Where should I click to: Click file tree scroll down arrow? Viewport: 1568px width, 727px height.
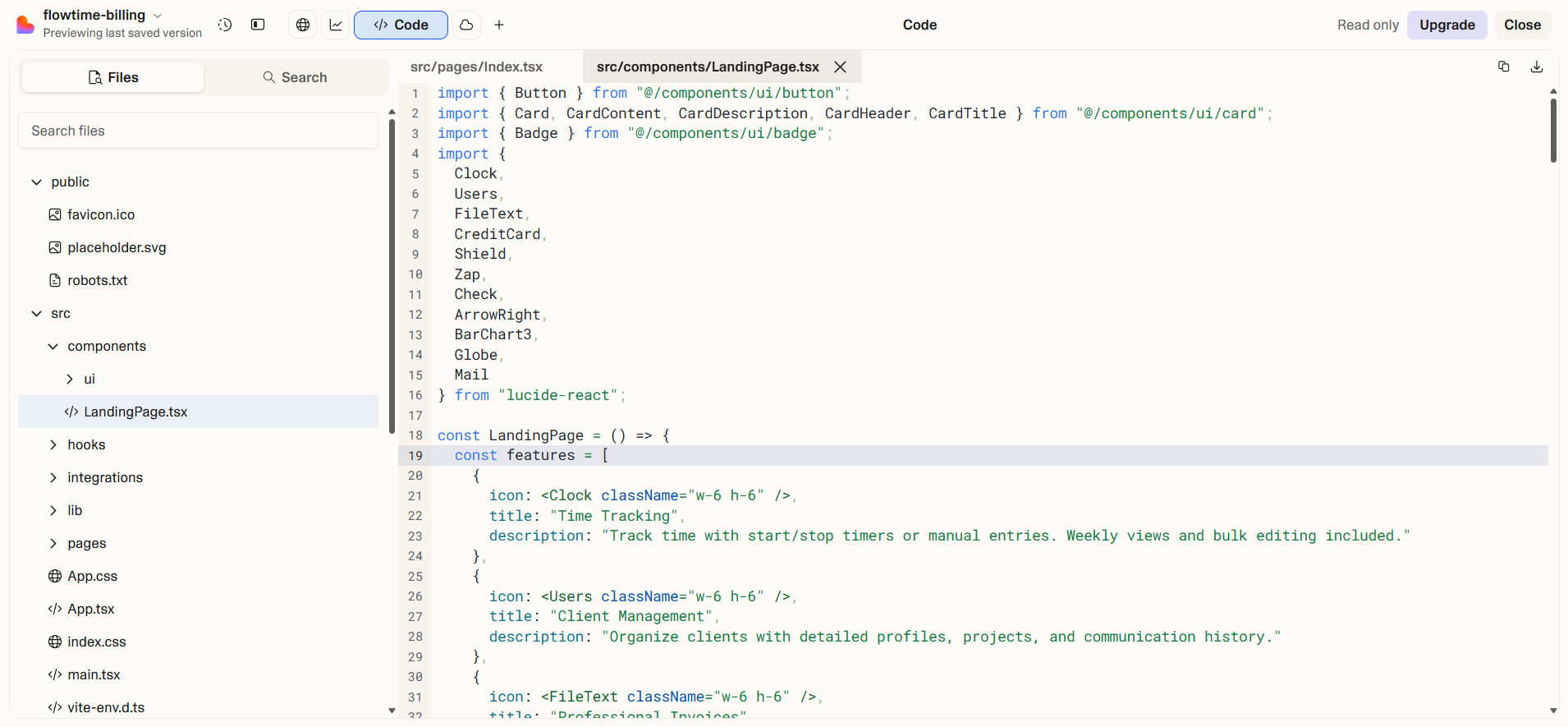[392, 711]
